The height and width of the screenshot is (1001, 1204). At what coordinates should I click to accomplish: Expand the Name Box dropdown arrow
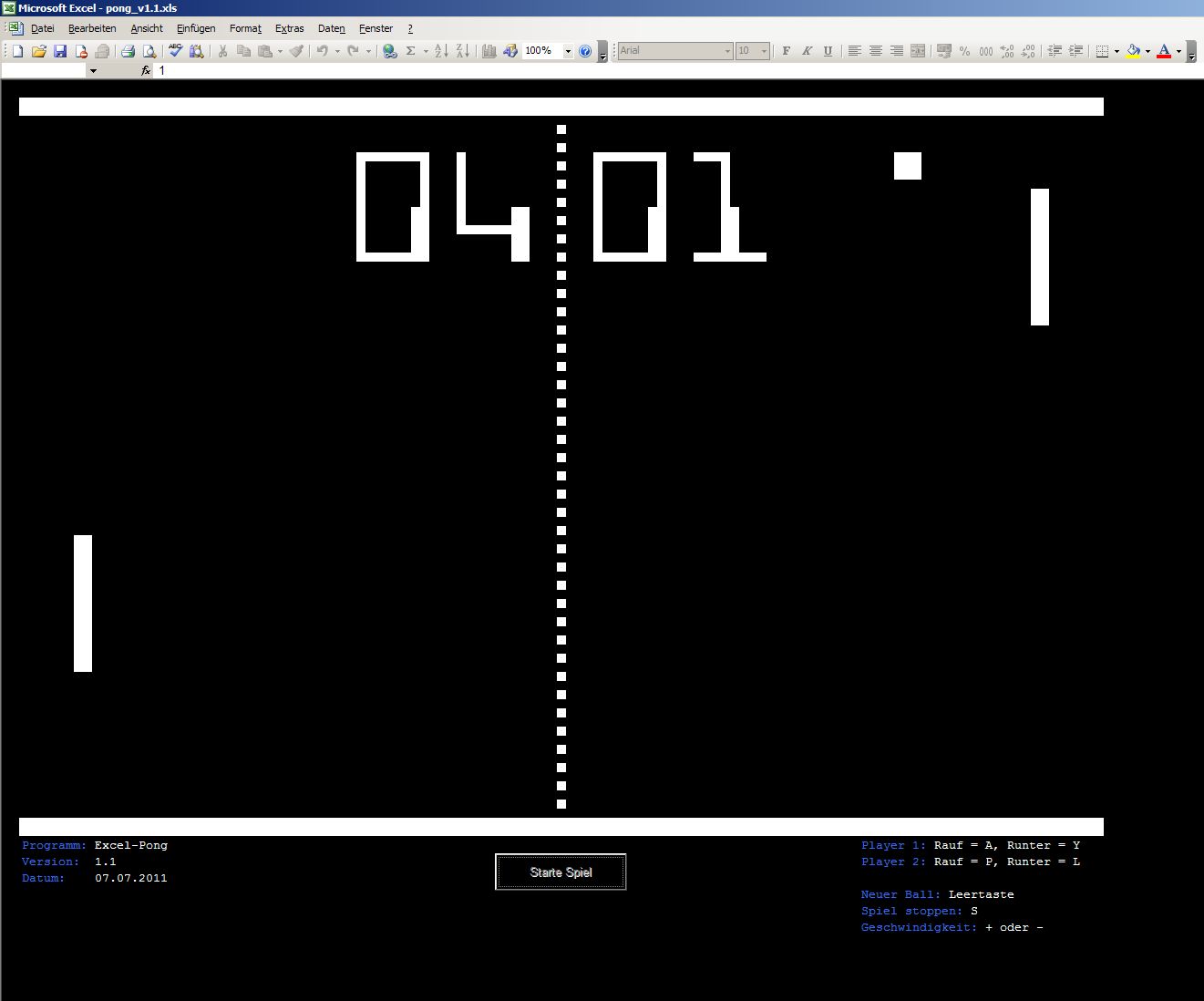[93, 70]
